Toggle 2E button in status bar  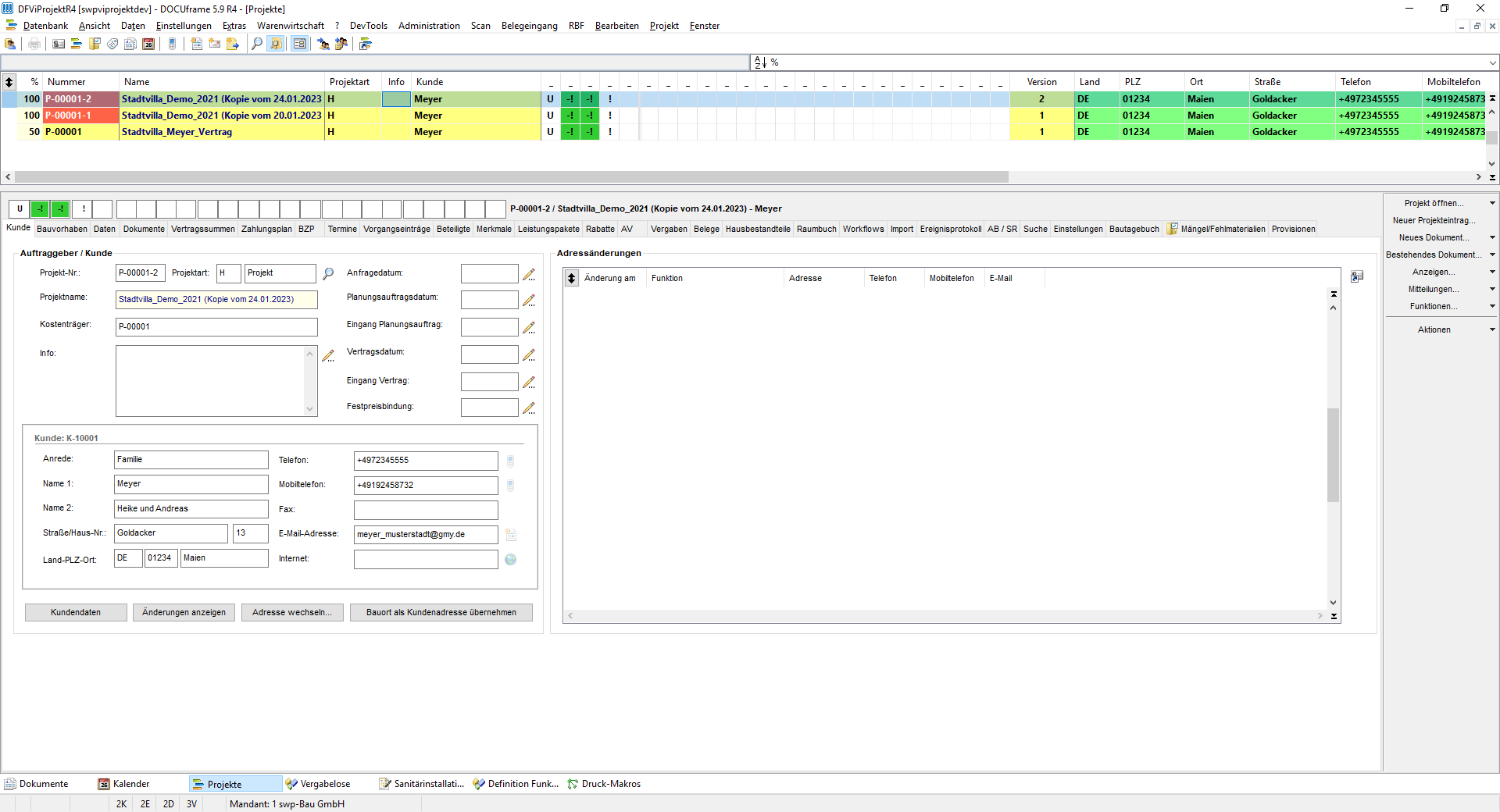click(x=145, y=803)
